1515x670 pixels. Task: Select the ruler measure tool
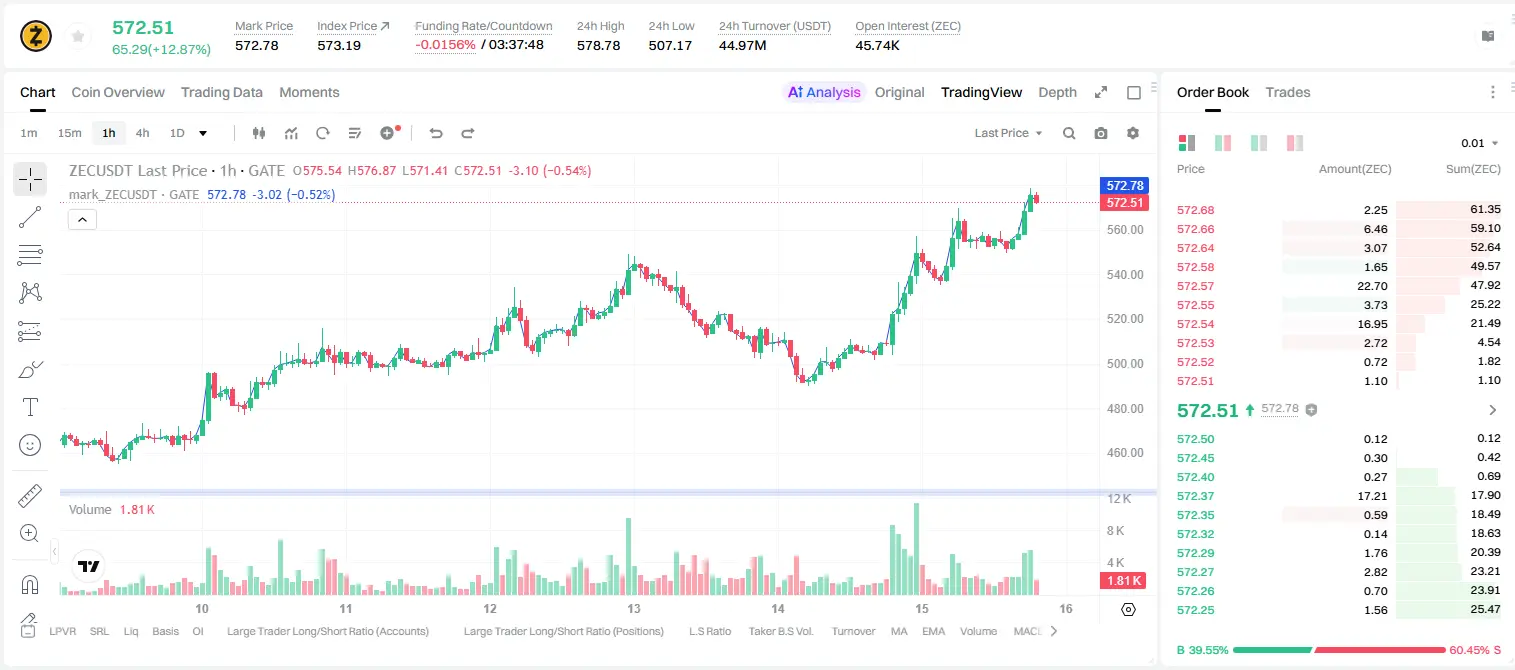30,496
